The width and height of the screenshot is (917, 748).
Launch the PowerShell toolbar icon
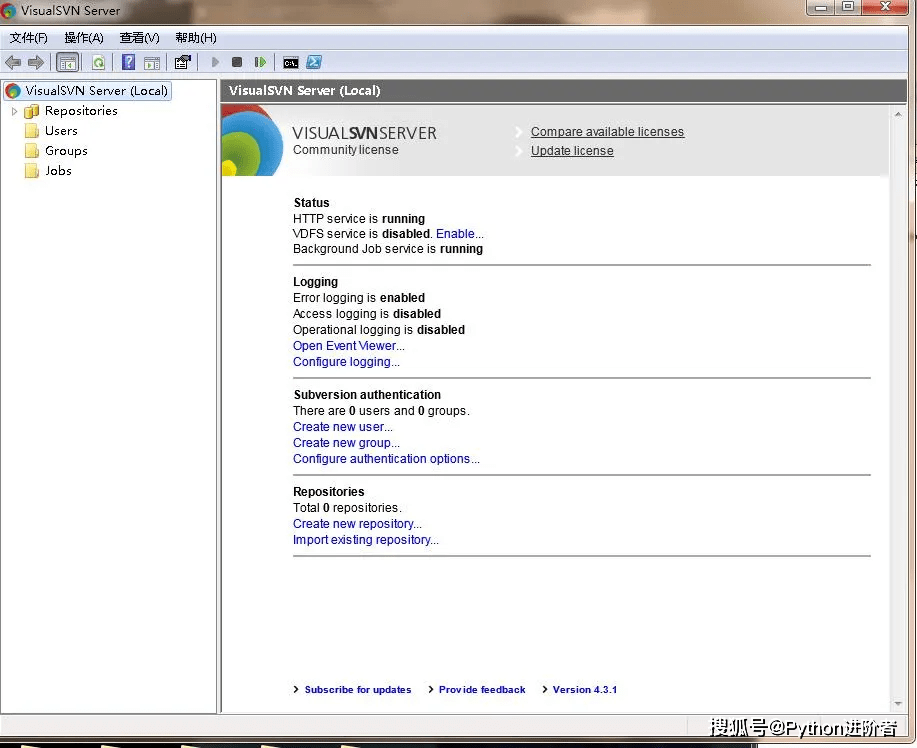point(314,62)
